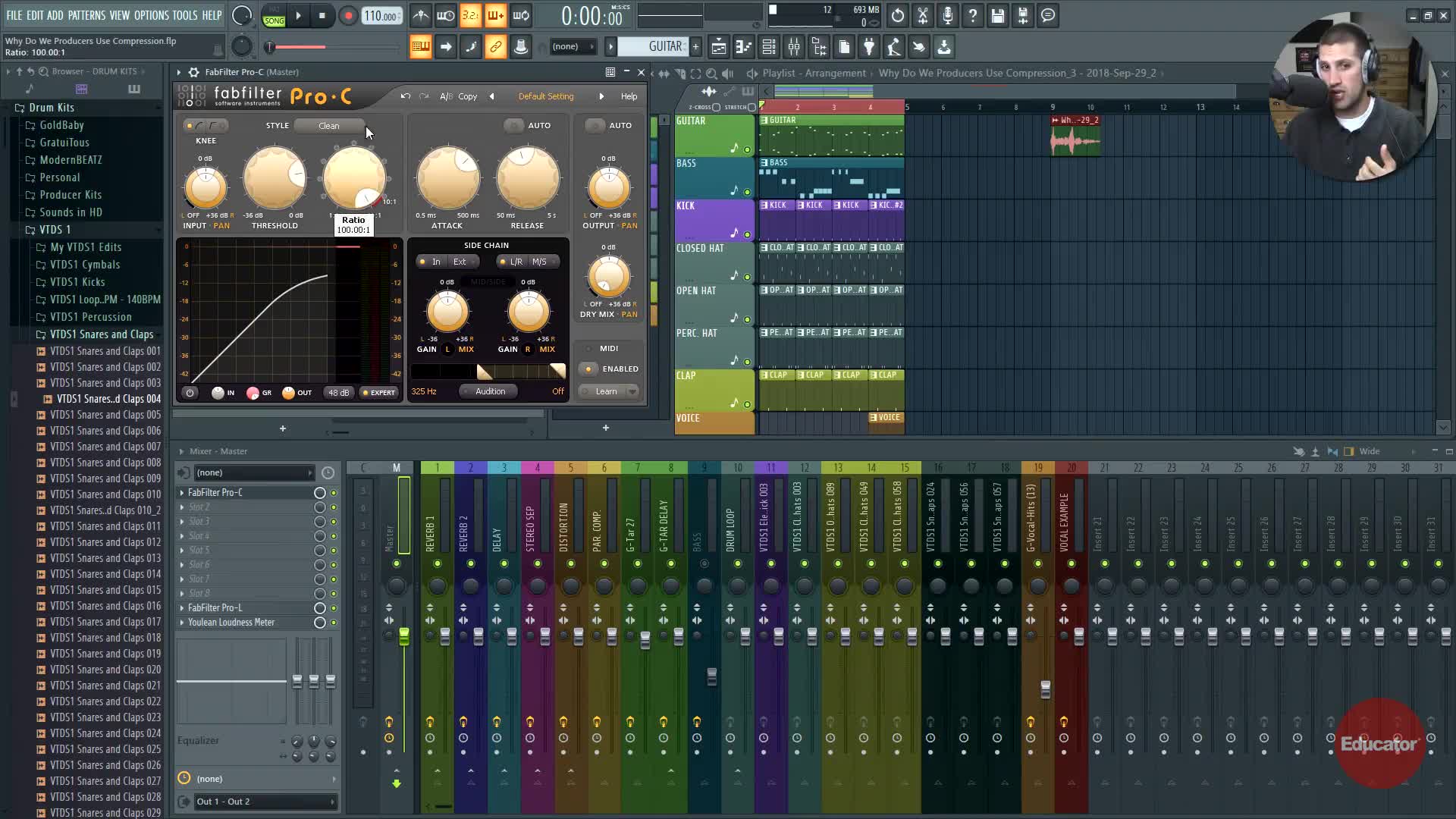
Task: Open the plugin picker plug icon
Action: click(x=869, y=47)
